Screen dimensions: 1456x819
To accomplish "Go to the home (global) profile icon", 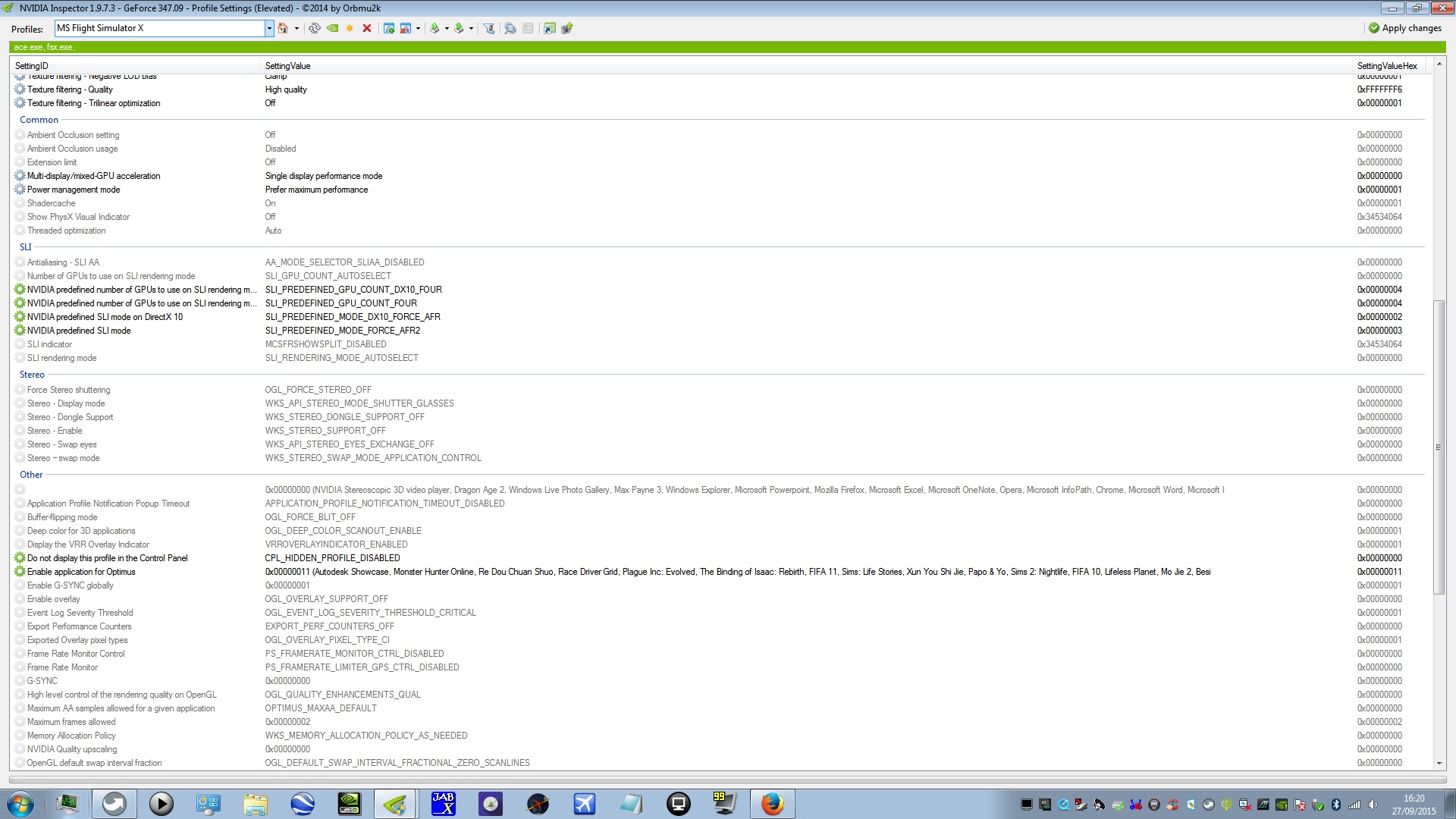I will pyautogui.click(x=283, y=28).
